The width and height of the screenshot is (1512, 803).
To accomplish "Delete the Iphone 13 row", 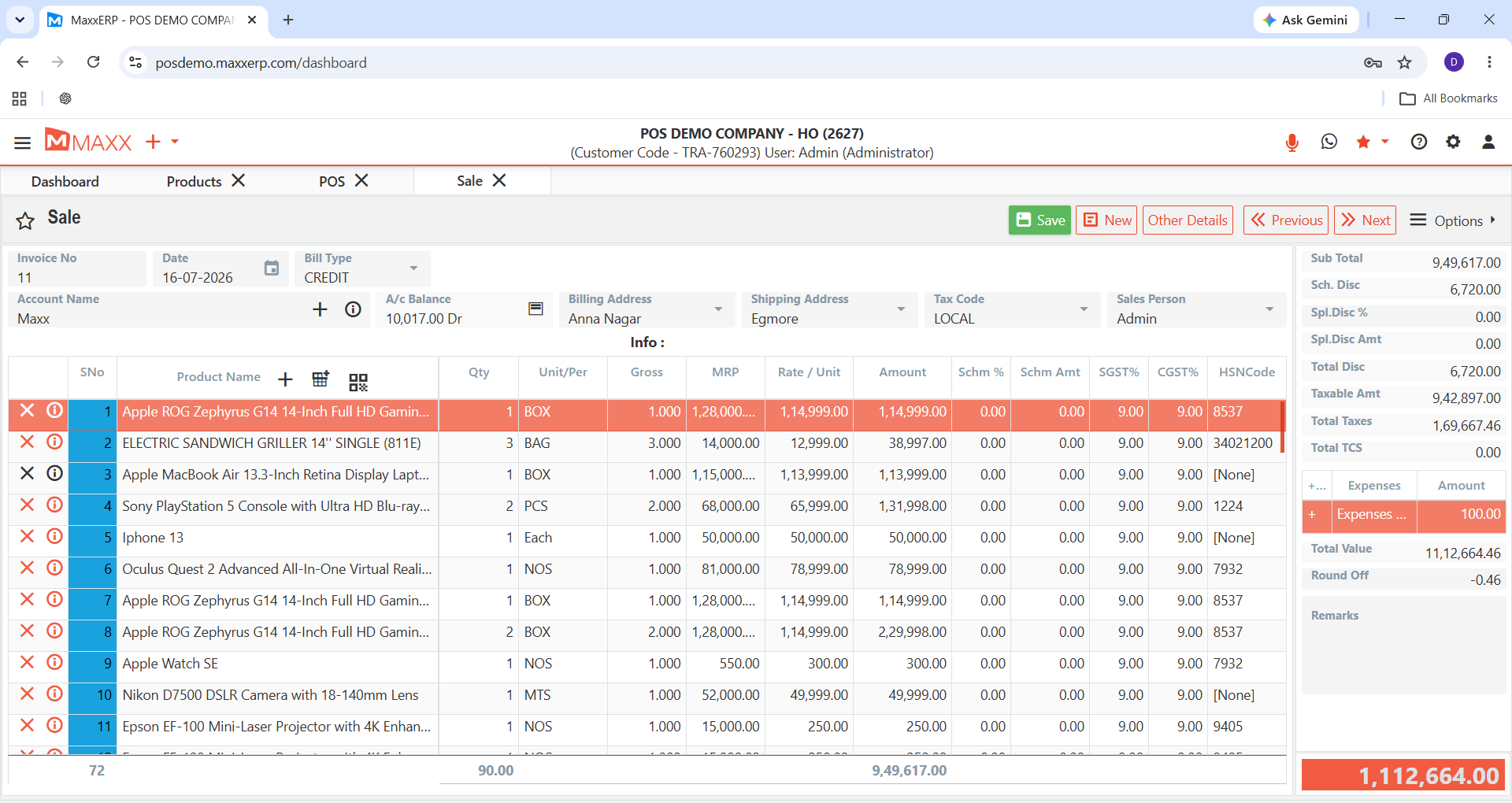I will (x=27, y=536).
